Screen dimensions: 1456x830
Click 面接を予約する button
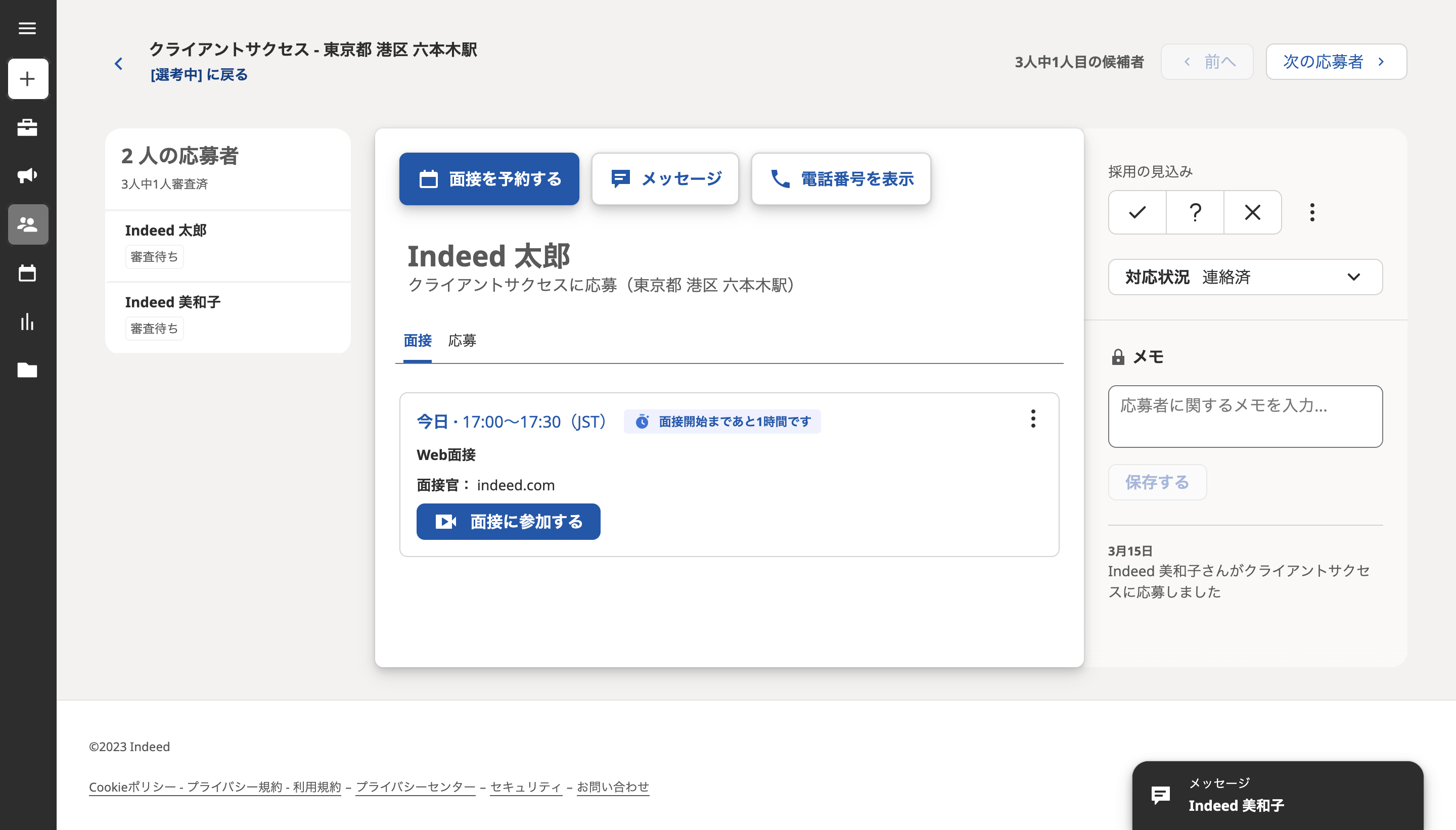(x=488, y=179)
